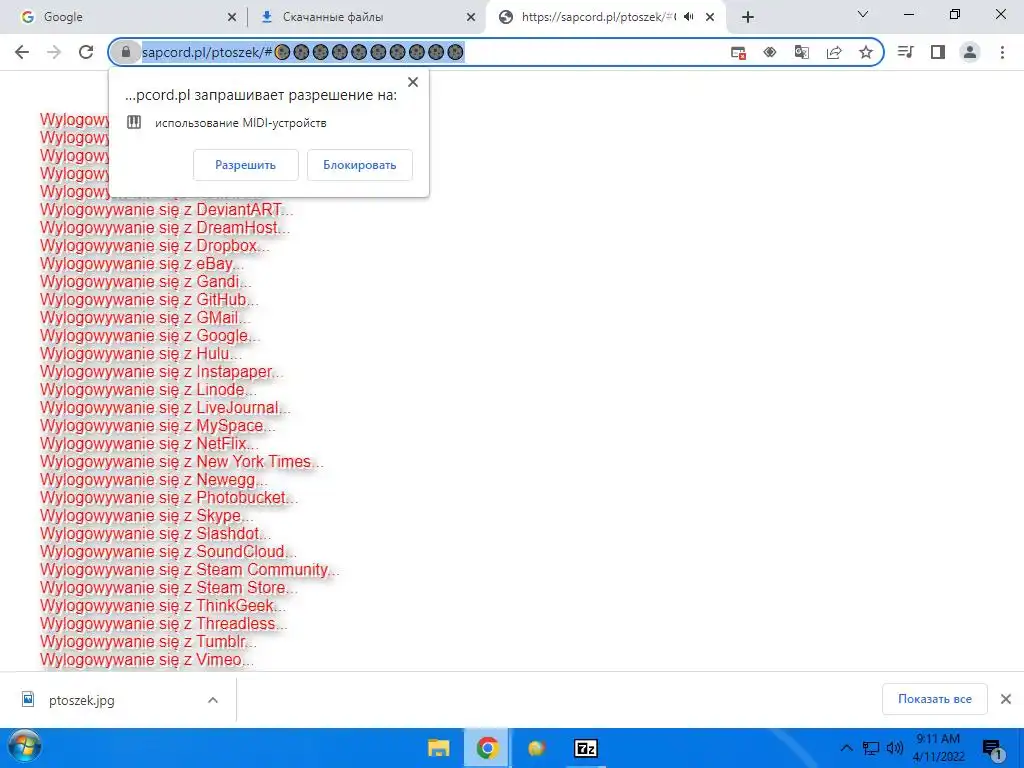Click the text line mentioning New York Times
Image resolution: width=1024 pixels, height=768 pixels.
pyautogui.click(x=182, y=462)
